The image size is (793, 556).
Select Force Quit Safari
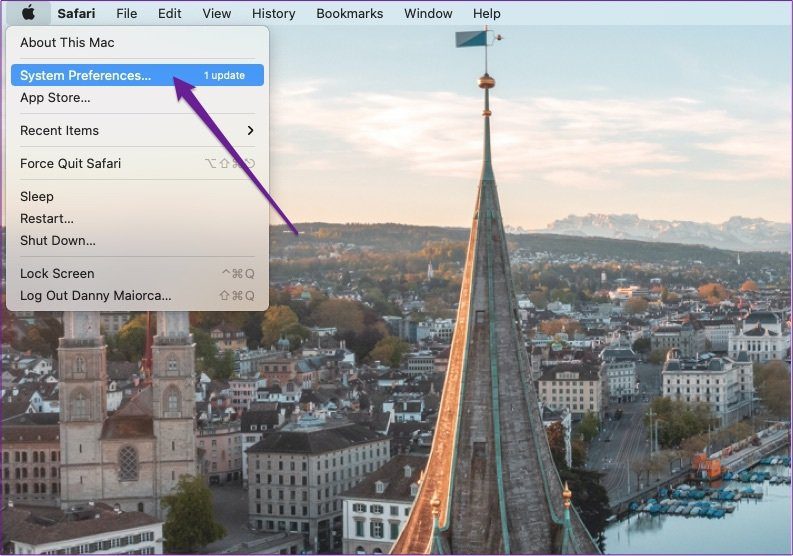pyautogui.click(x=137, y=163)
